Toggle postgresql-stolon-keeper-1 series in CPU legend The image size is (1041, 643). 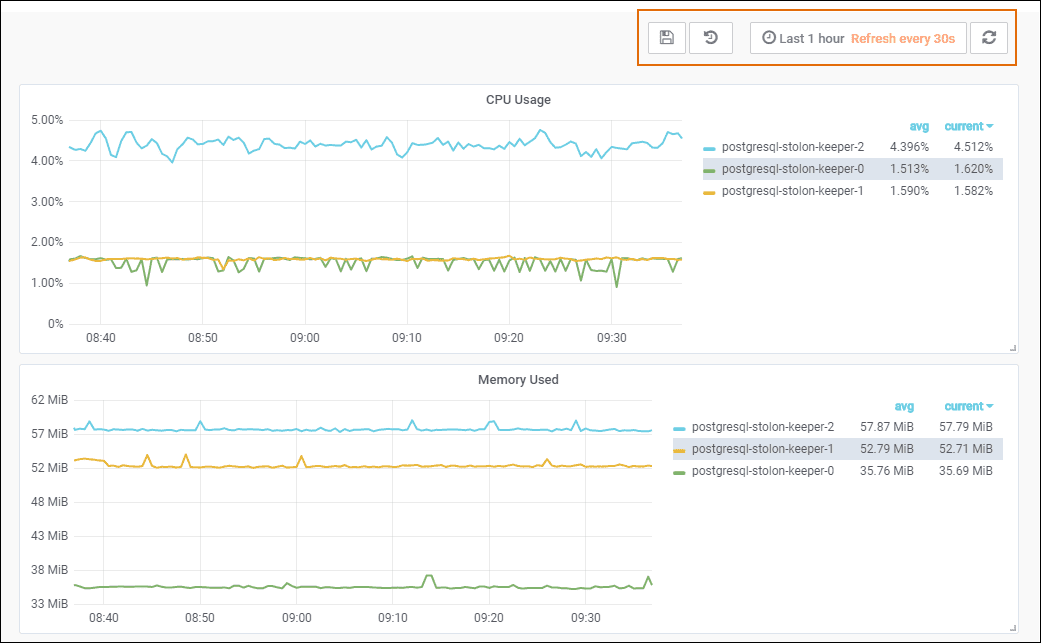[x=792, y=191]
